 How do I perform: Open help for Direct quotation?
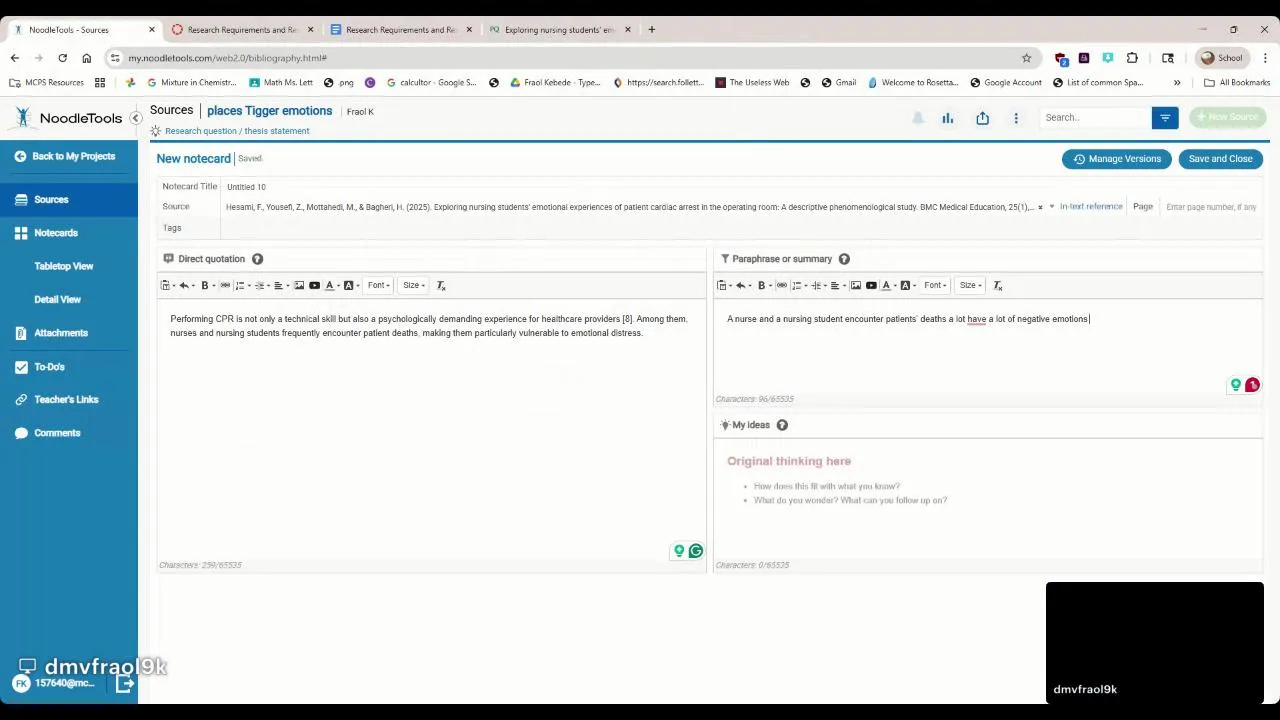click(x=257, y=259)
